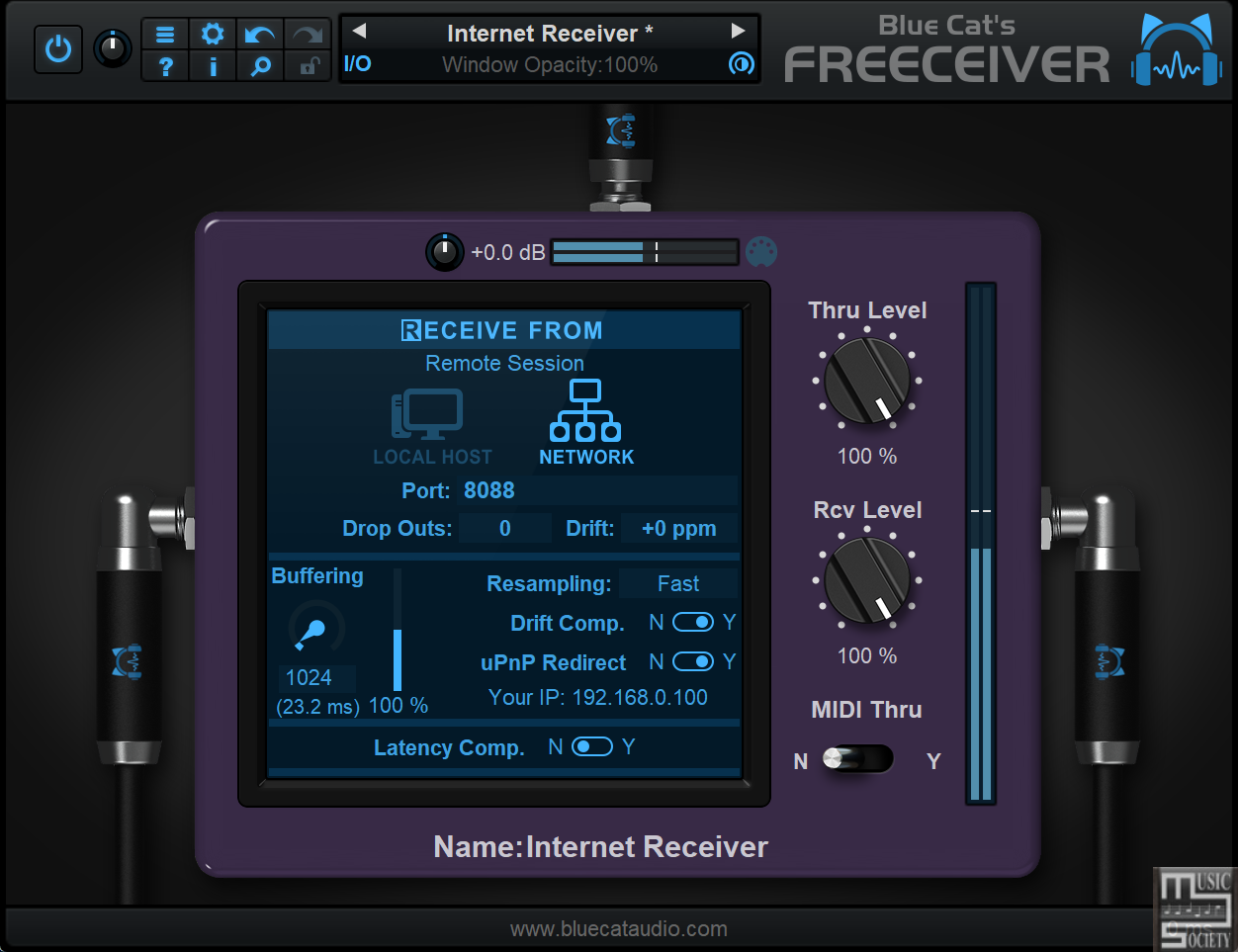Click the vertical output level meter
Image resolution: width=1238 pixels, height=952 pixels.
(981, 544)
